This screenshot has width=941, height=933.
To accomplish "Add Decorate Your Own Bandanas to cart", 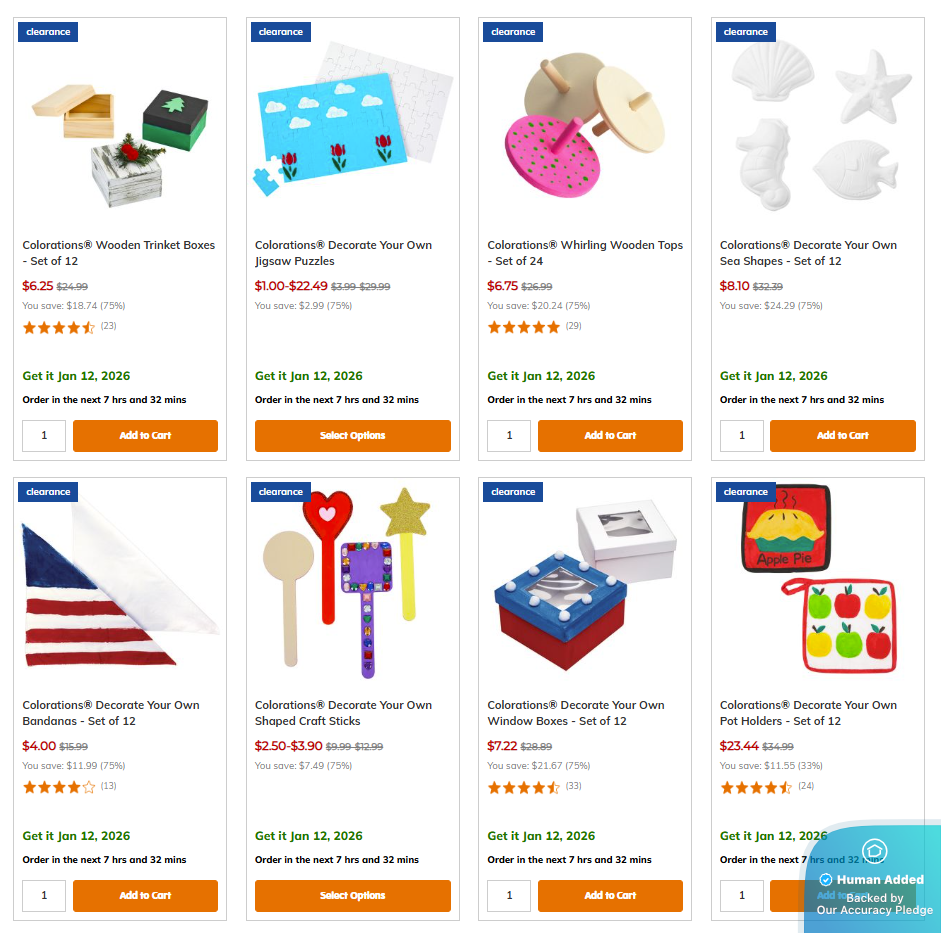I will coord(145,895).
